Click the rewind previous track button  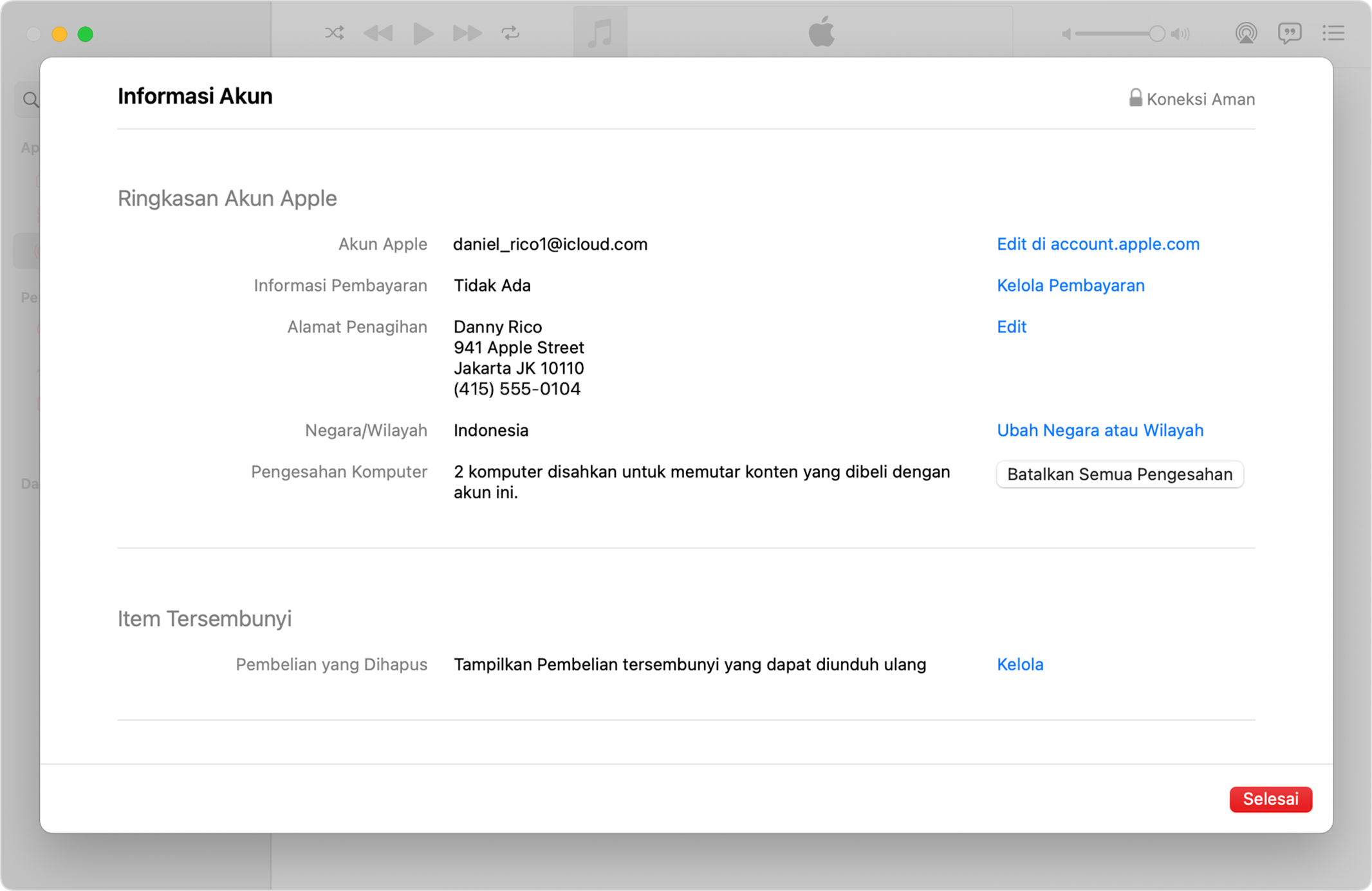pyautogui.click(x=378, y=33)
